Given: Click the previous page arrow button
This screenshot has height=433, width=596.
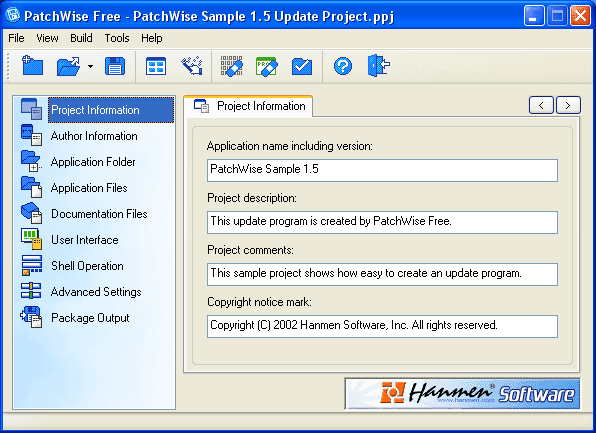Looking at the screenshot, I should (541, 105).
